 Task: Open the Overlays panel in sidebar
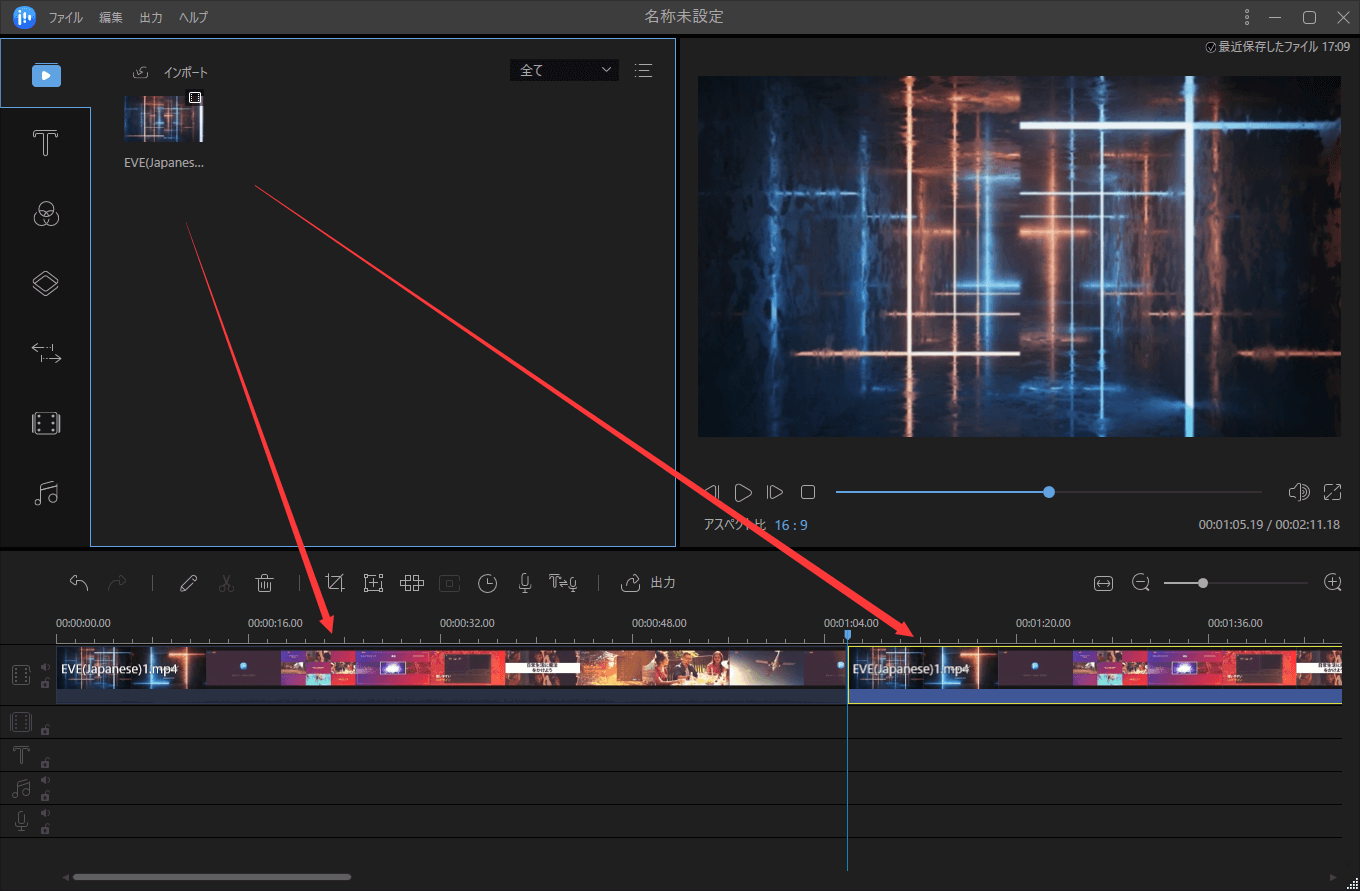point(46,283)
